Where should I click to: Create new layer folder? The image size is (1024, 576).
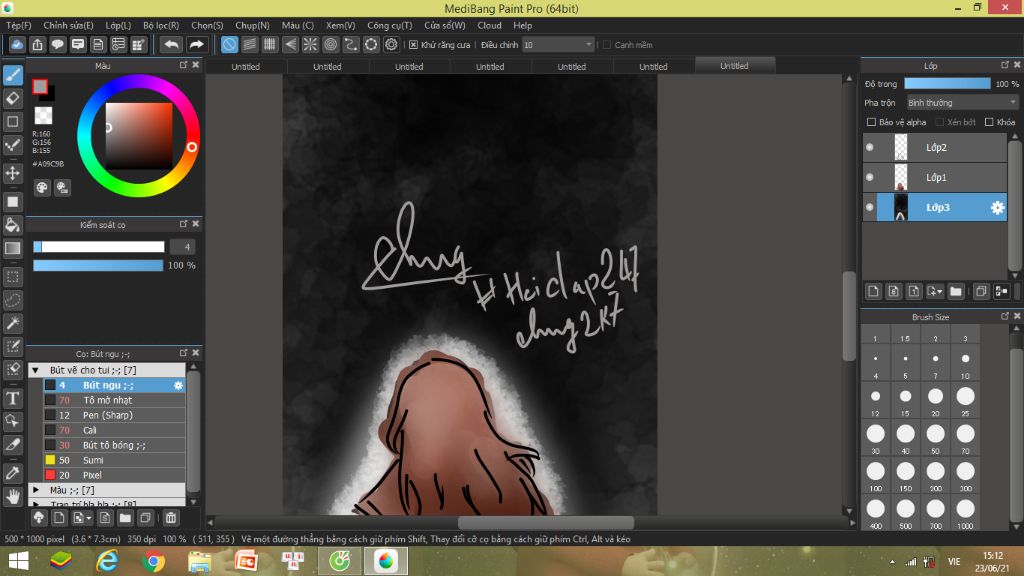956,291
